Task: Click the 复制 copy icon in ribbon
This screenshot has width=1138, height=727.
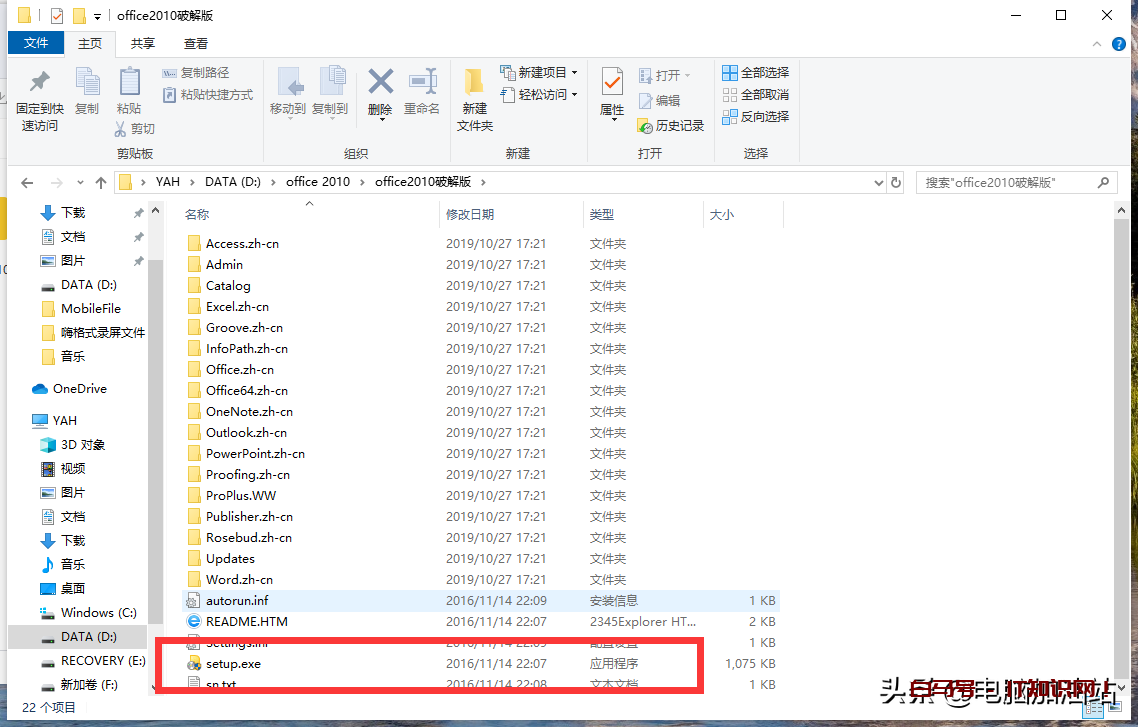Action: [87, 82]
